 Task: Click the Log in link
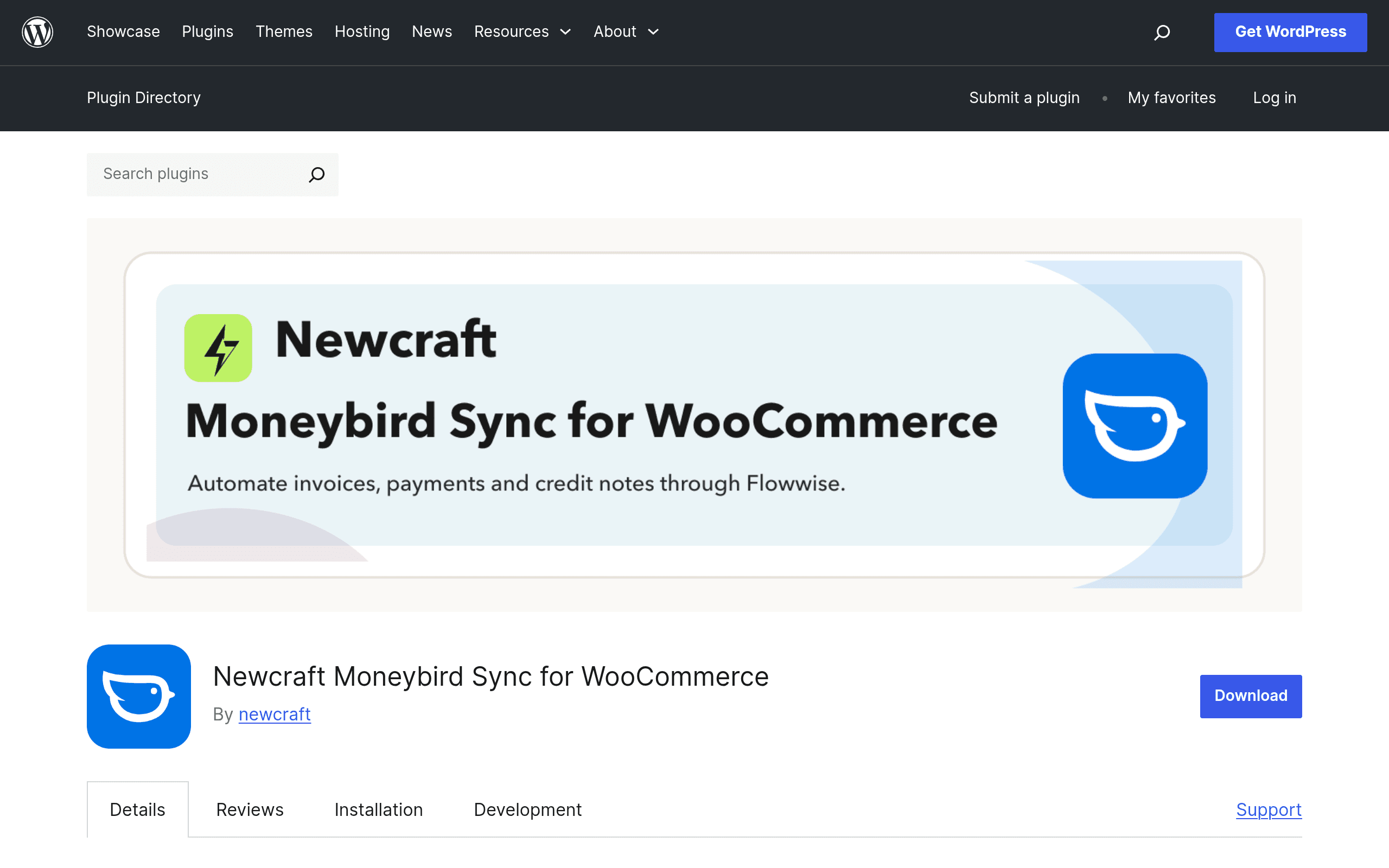point(1275,98)
